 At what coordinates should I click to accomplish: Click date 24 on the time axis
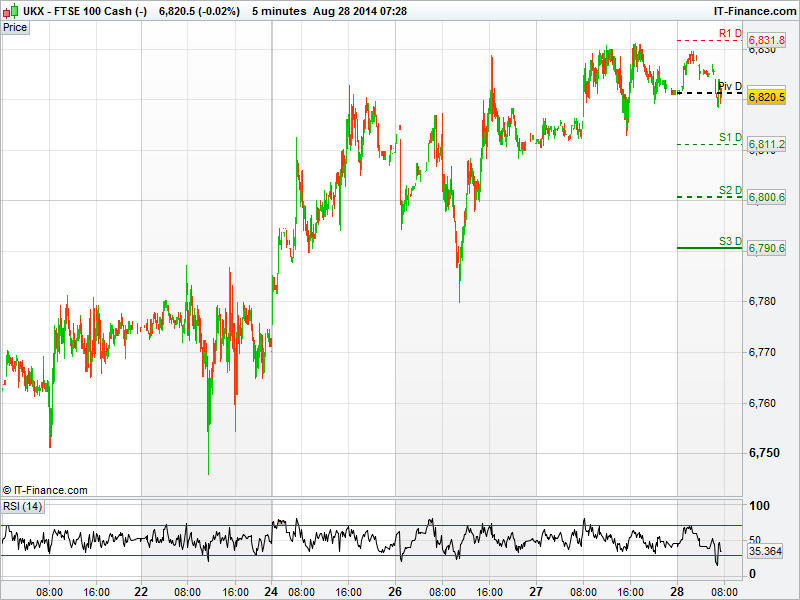point(272,591)
